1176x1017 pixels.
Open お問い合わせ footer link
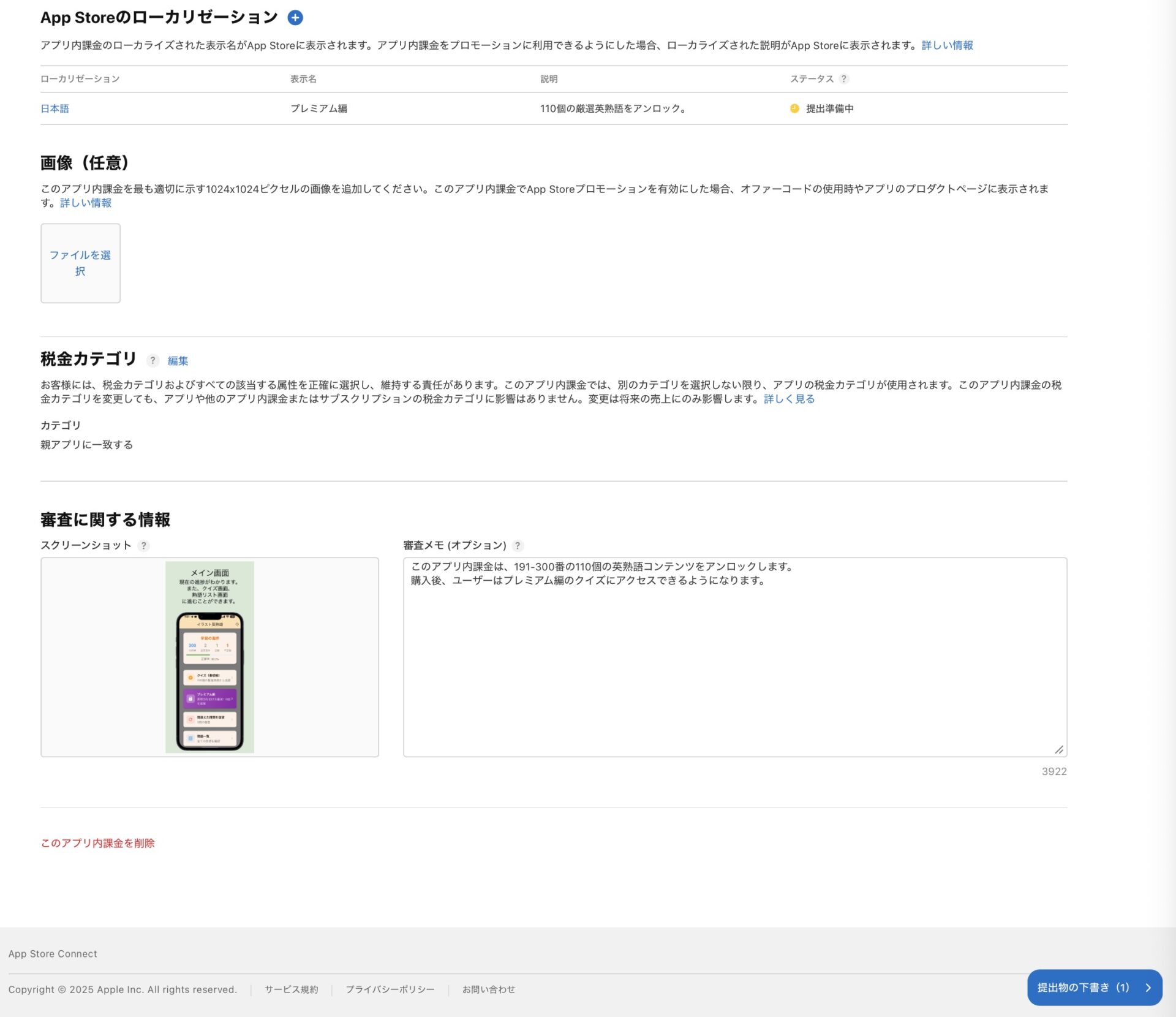pyautogui.click(x=488, y=989)
